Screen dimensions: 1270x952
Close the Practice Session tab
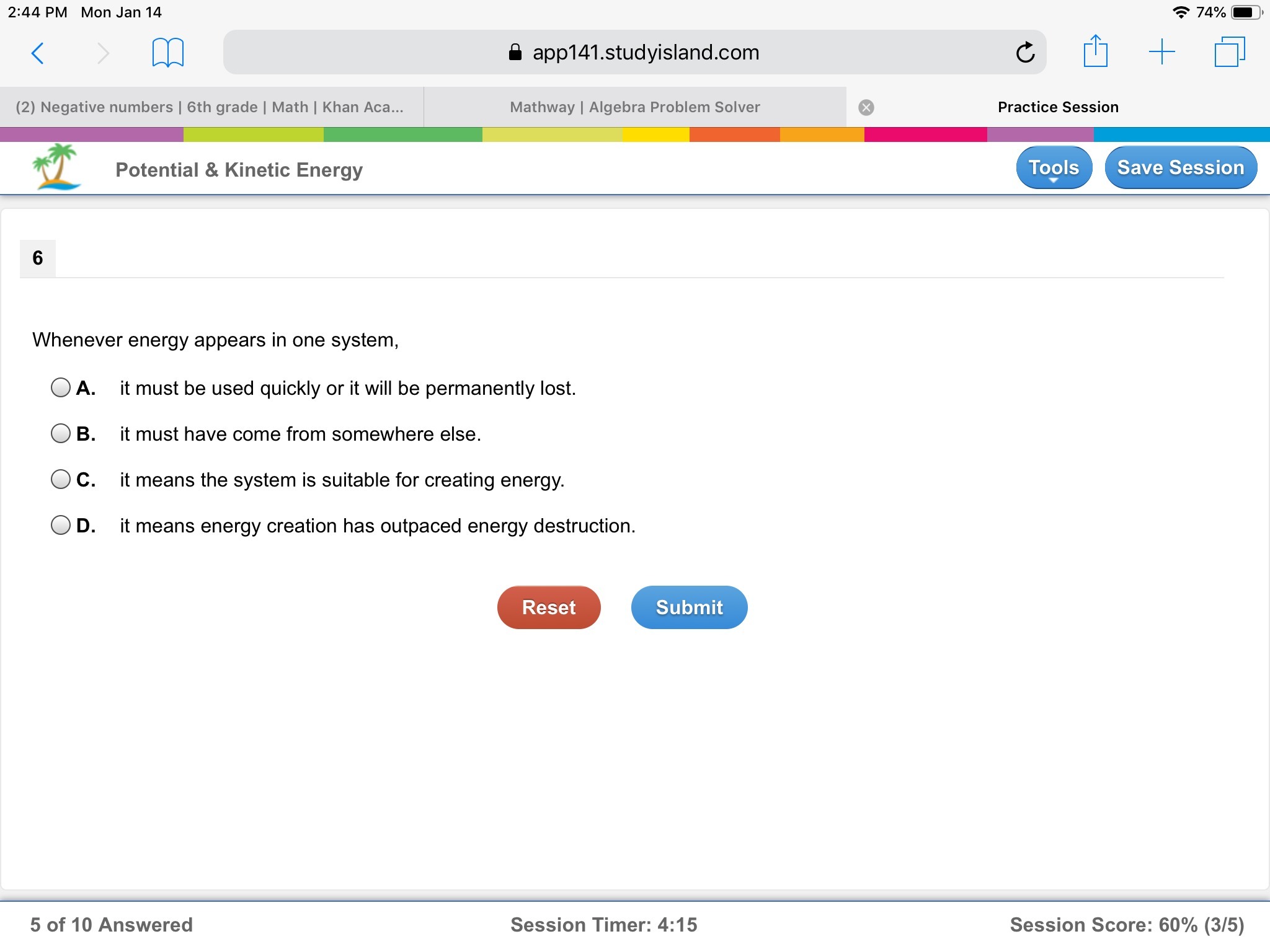866,108
